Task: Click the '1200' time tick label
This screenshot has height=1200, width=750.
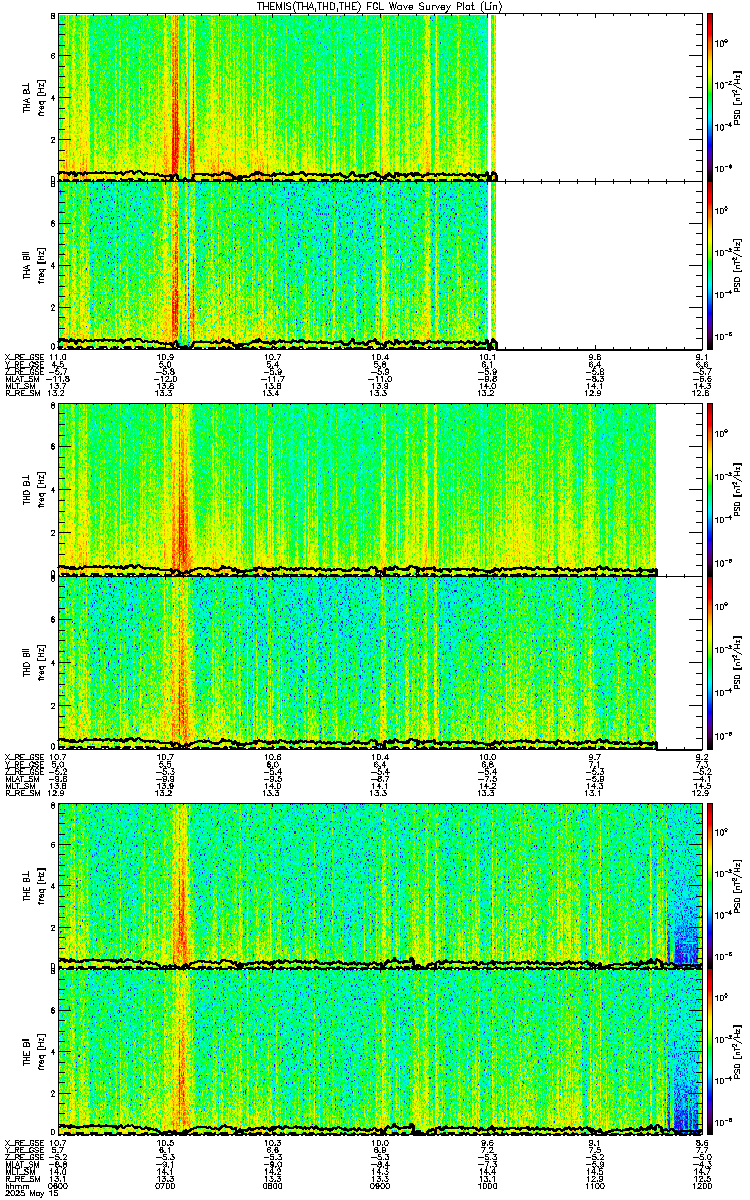Action: [x=701, y=1187]
